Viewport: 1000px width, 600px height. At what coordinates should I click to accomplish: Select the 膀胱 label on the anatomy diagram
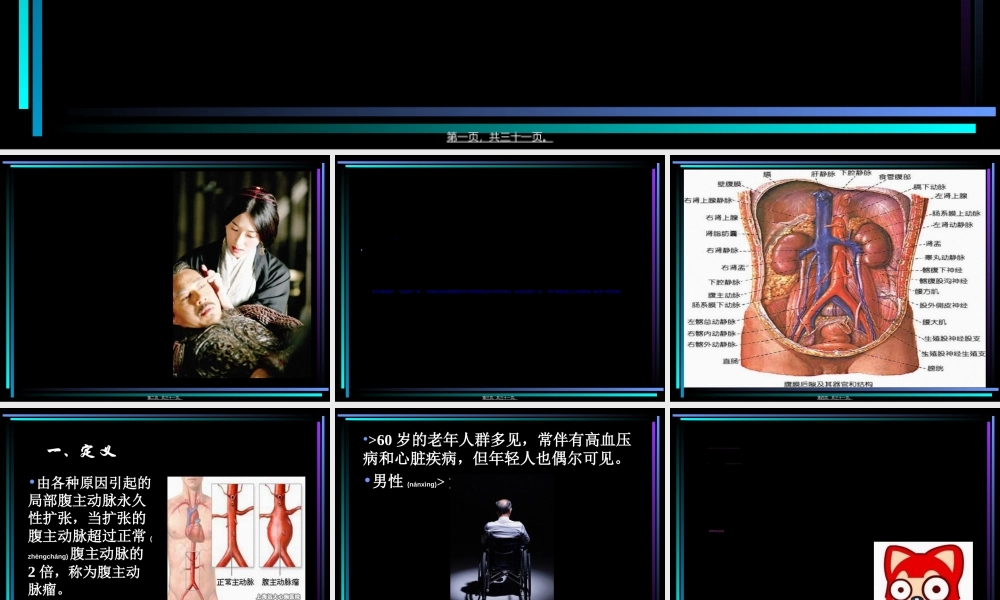coord(936,368)
